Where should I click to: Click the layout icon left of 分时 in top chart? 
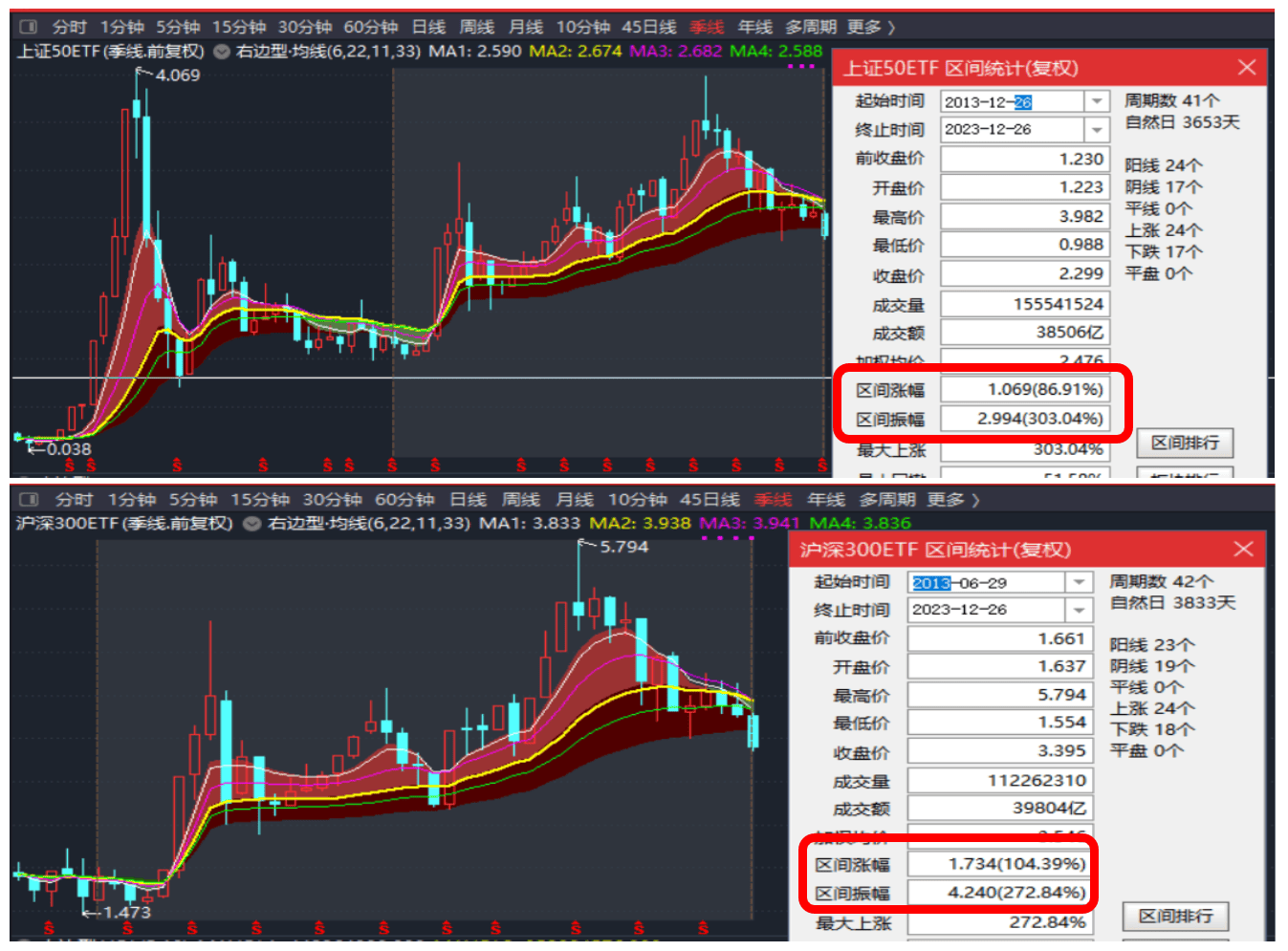28,27
